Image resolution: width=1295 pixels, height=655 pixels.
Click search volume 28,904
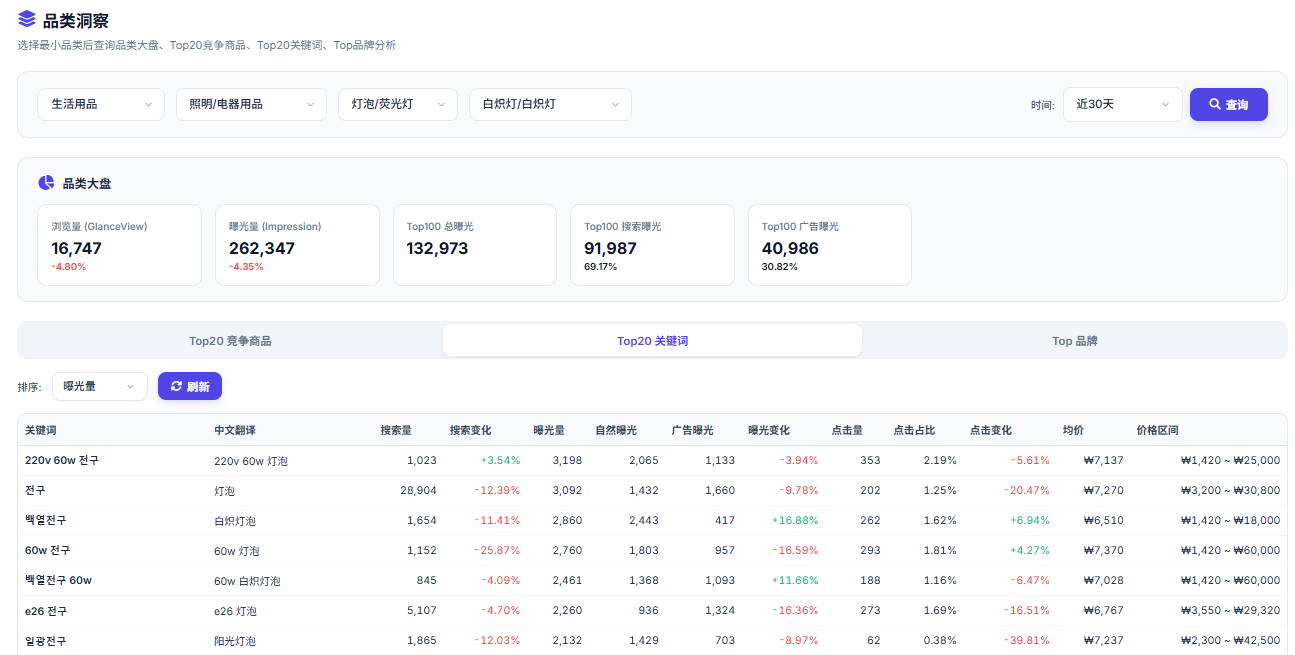pos(418,490)
